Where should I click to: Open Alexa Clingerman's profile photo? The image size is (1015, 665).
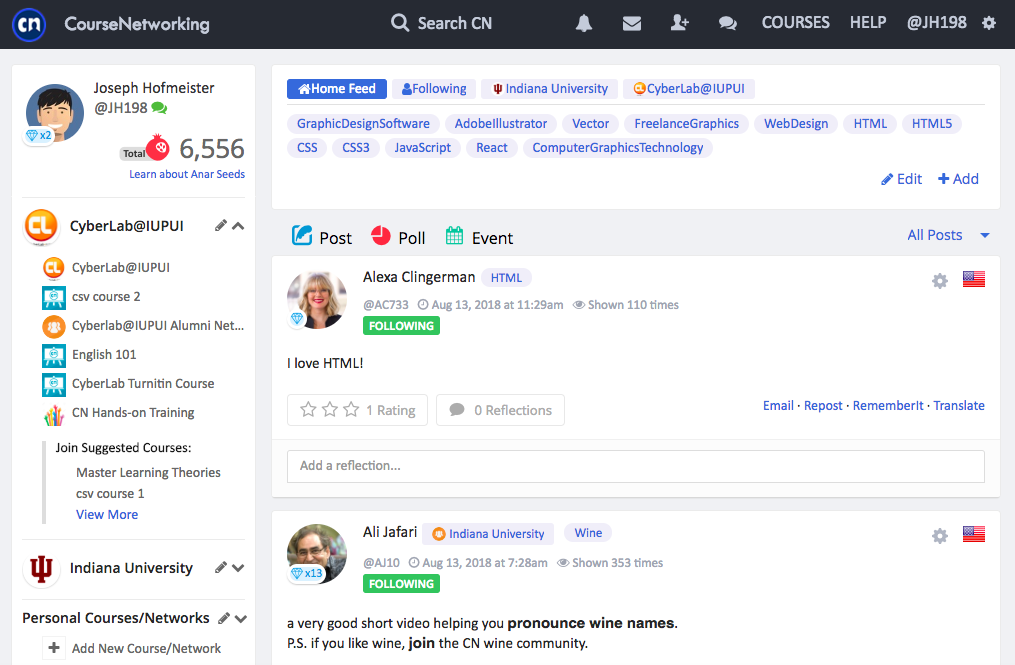[x=317, y=300]
